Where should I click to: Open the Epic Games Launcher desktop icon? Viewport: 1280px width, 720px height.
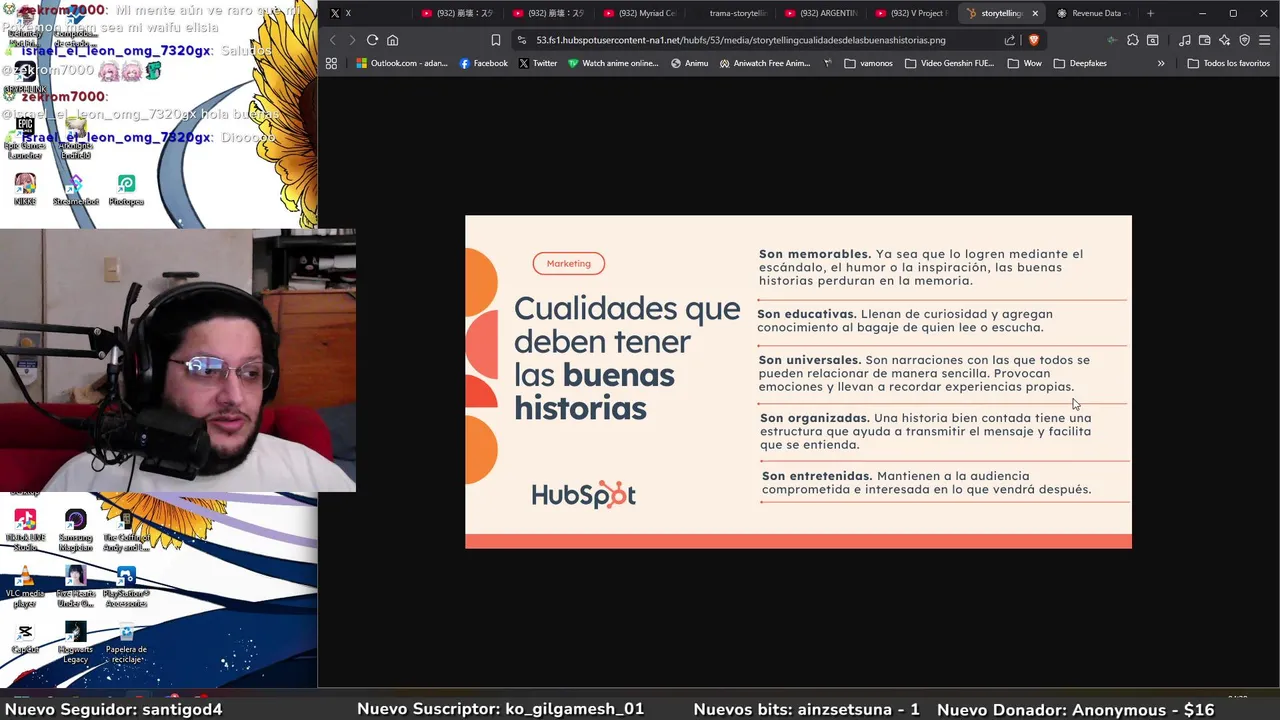pyautogui.click(x=25, y=138)
